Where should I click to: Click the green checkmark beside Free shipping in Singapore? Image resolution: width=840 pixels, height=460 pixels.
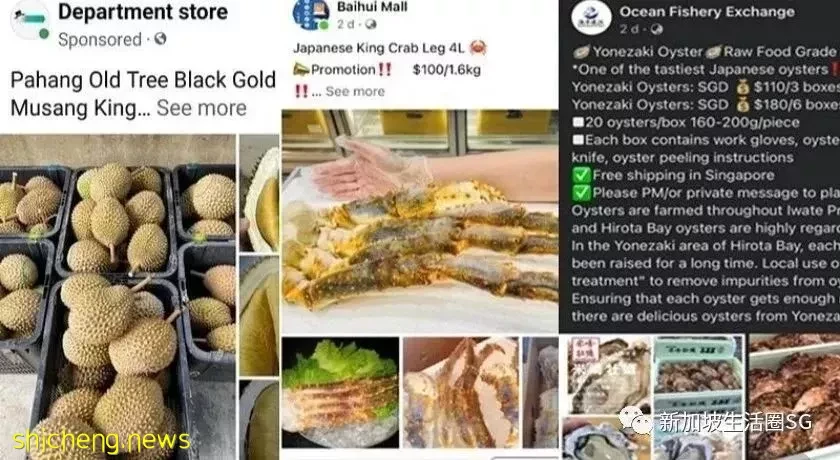582,175
